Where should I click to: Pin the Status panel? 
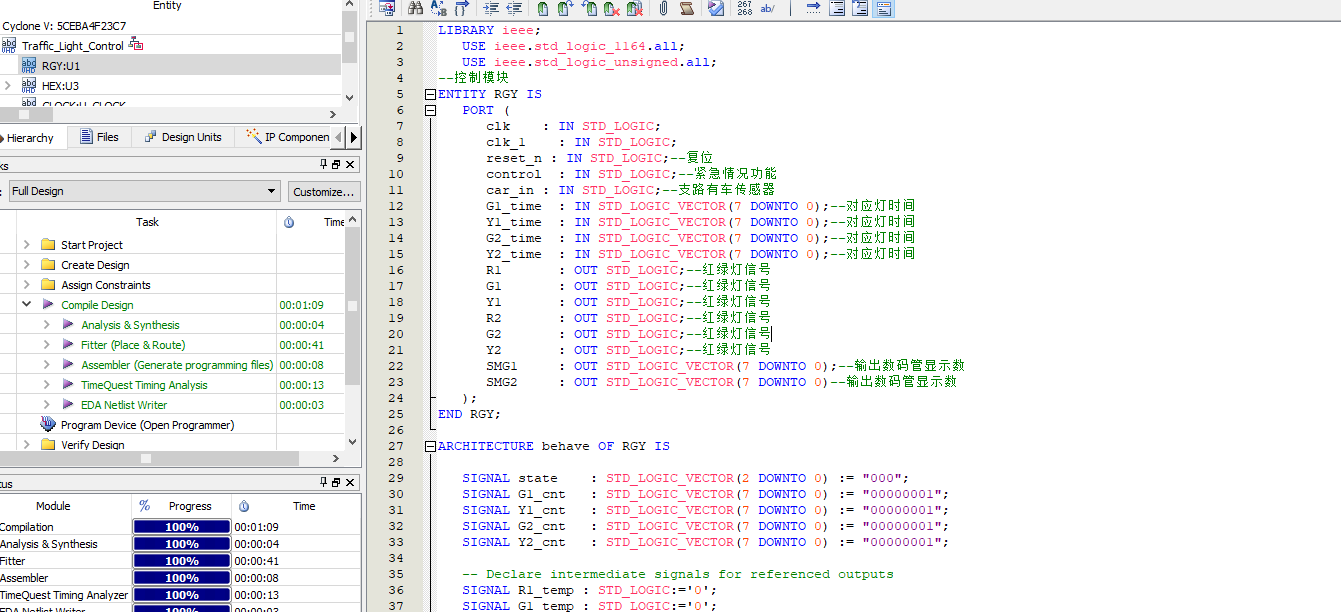coord(323,483)
